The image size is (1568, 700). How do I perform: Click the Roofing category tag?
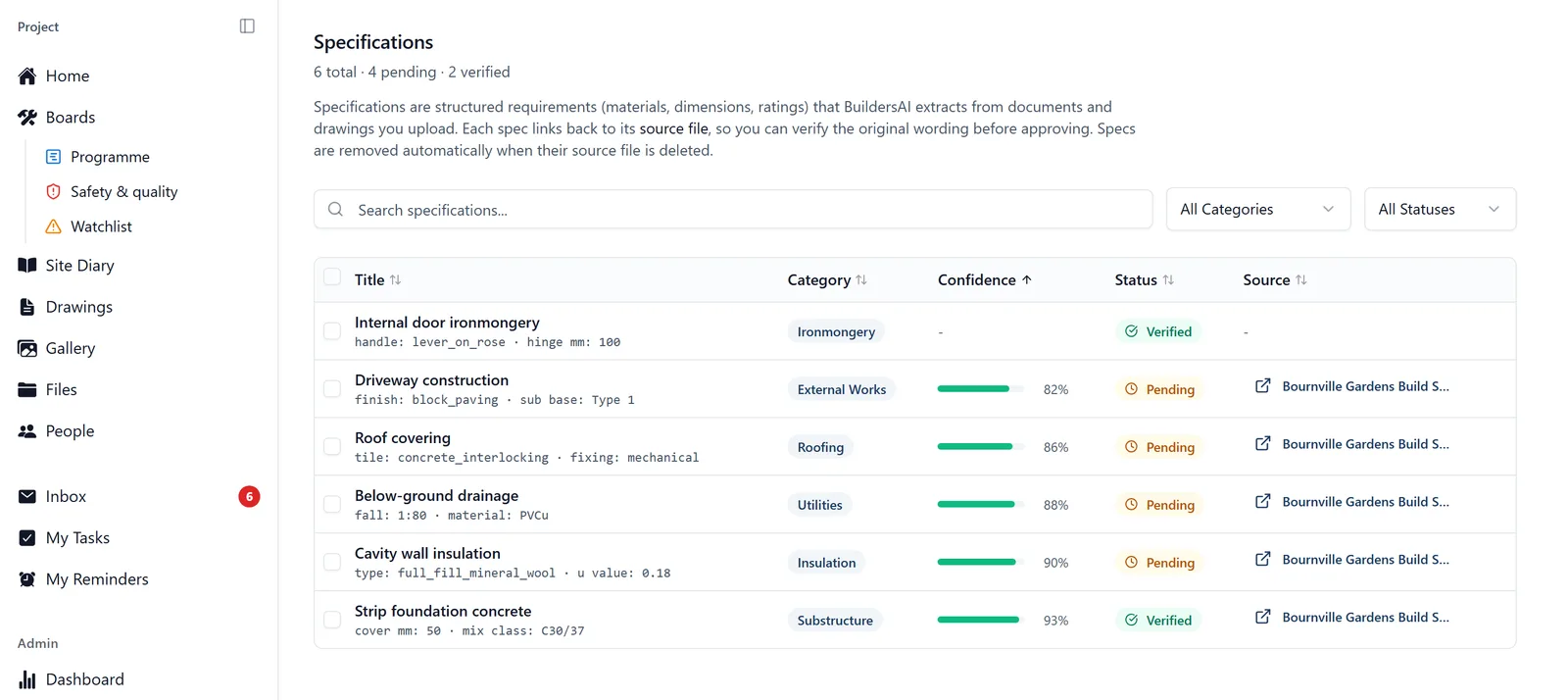pyautogui.click(x=820, y=447)
